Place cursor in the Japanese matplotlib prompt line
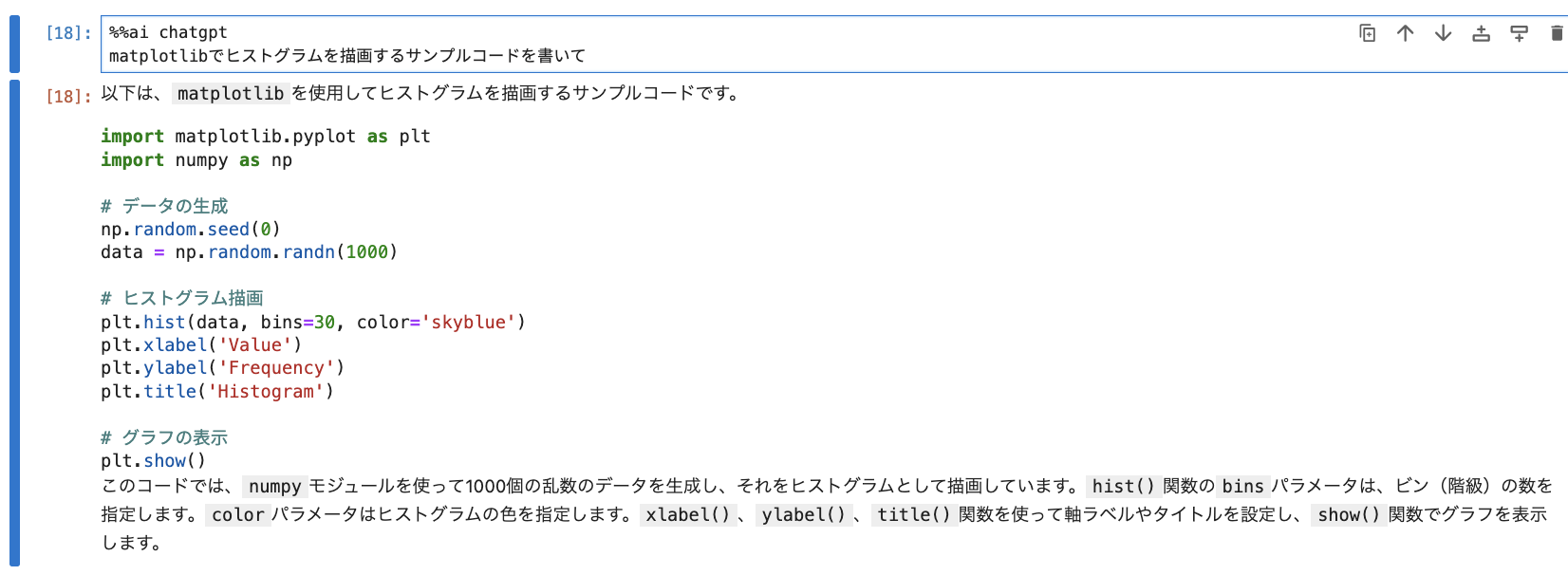 (347, 56)
